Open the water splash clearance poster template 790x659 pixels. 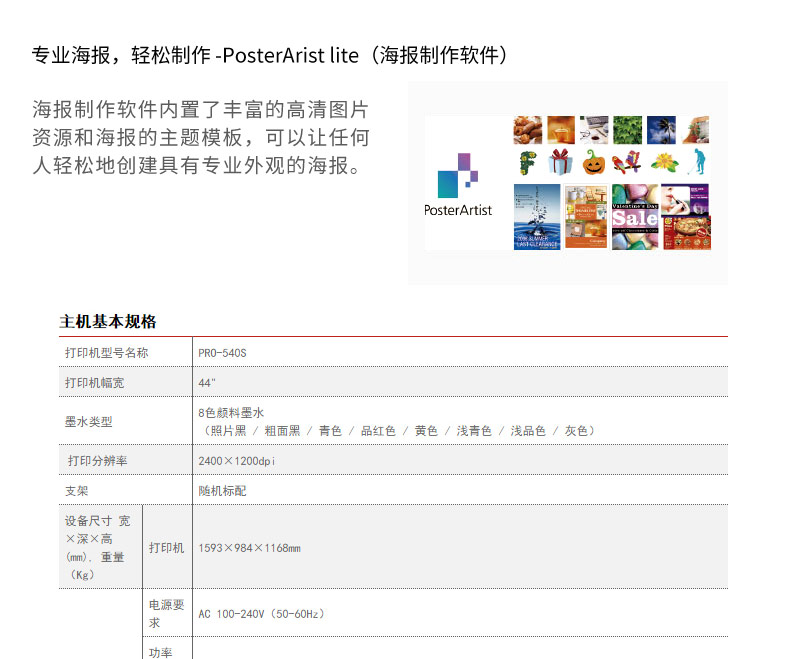(537, 217)
